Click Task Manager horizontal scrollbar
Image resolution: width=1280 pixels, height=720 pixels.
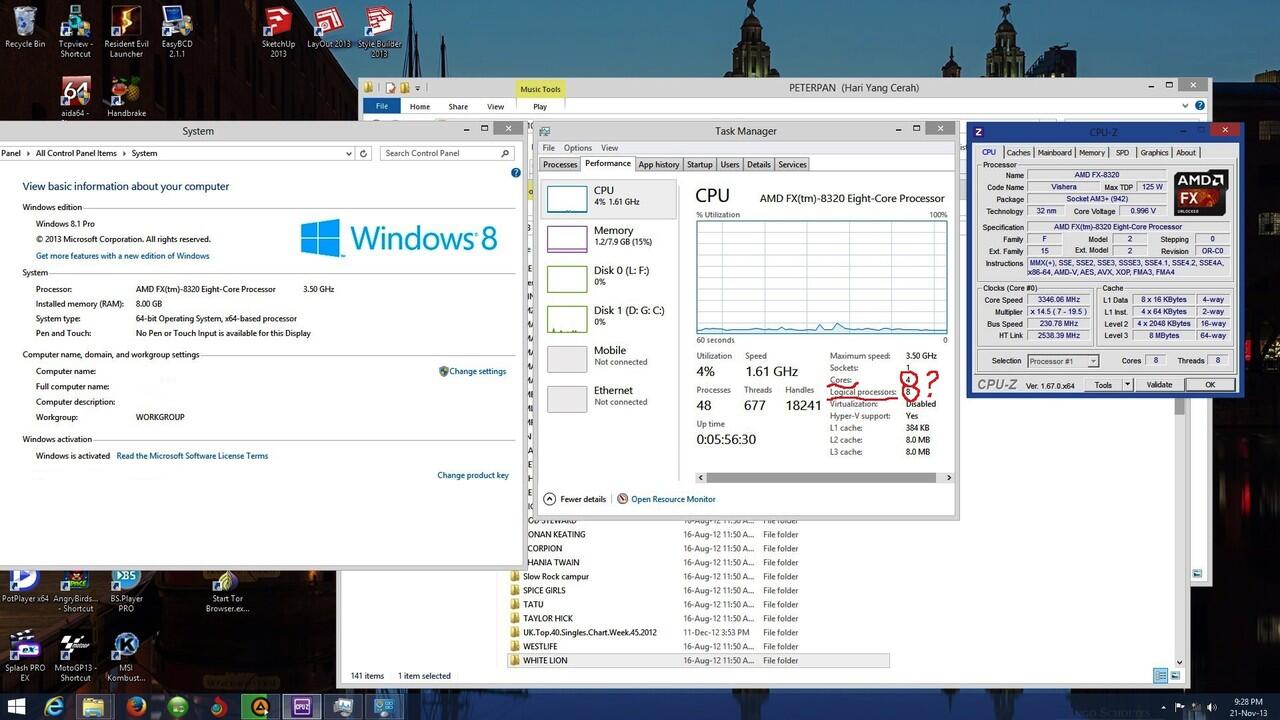[823, 477]
